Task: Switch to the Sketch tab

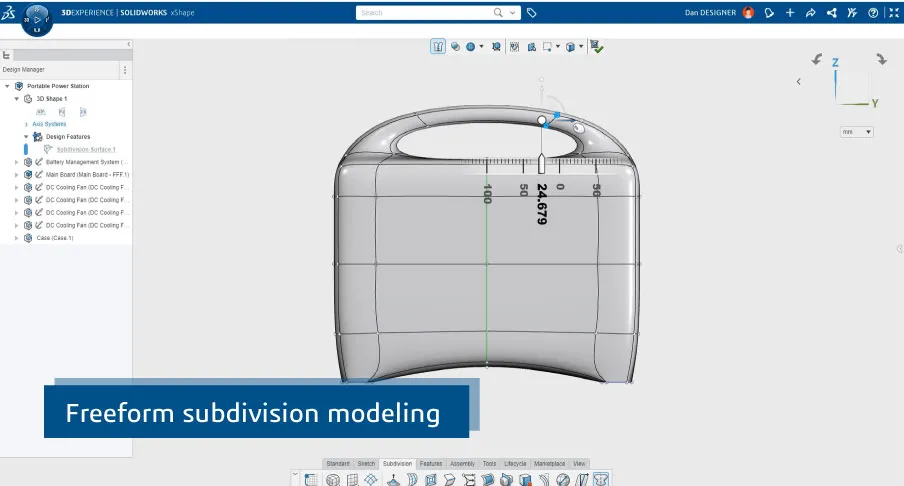Action: (x=366, y=464)
